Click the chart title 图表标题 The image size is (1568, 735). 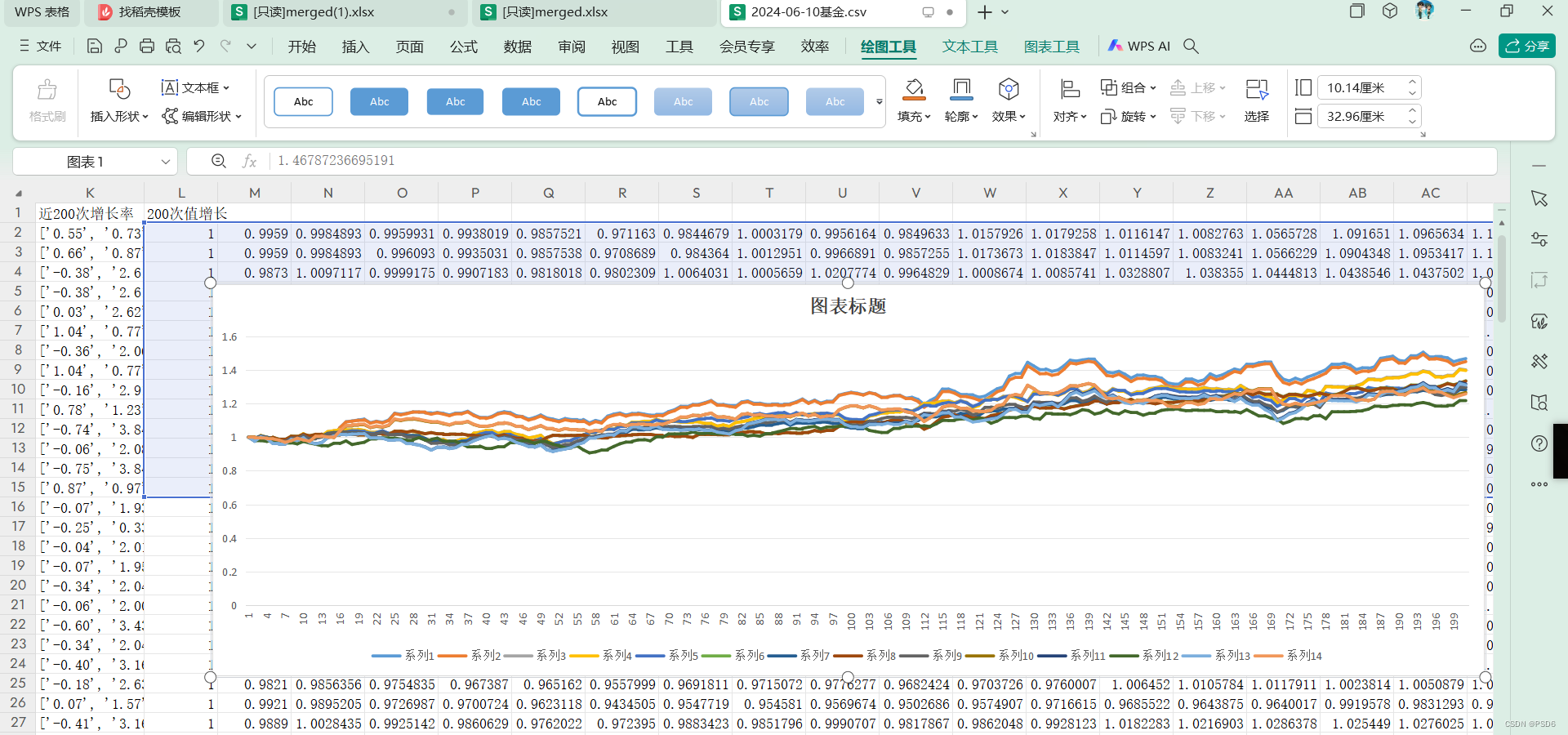click(x=848, y=306)
